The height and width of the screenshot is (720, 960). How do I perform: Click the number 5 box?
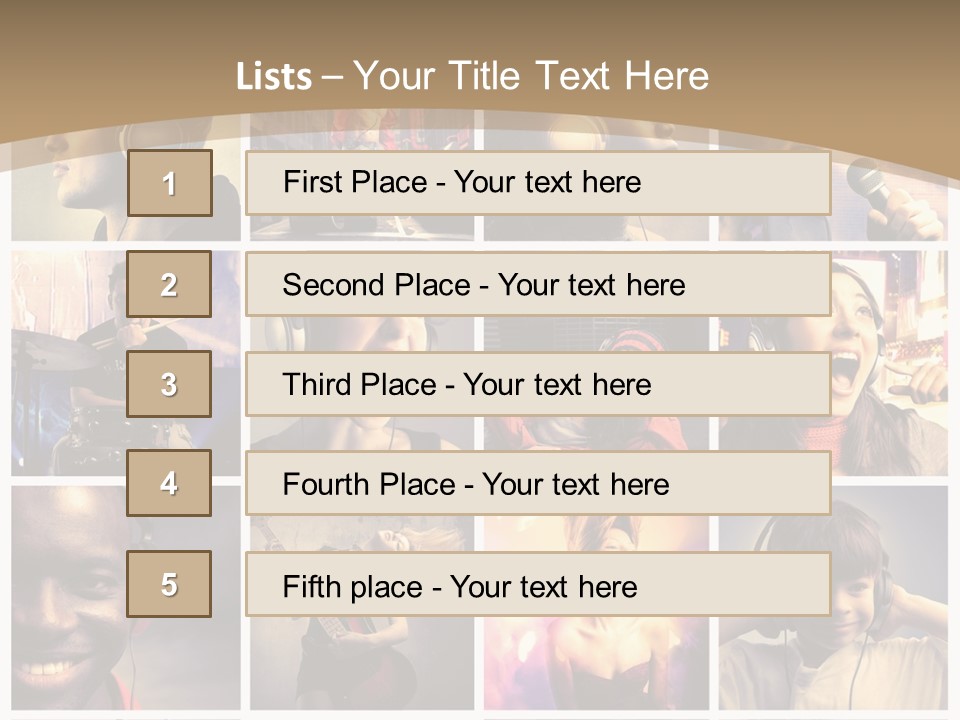[x=169, y=584]
